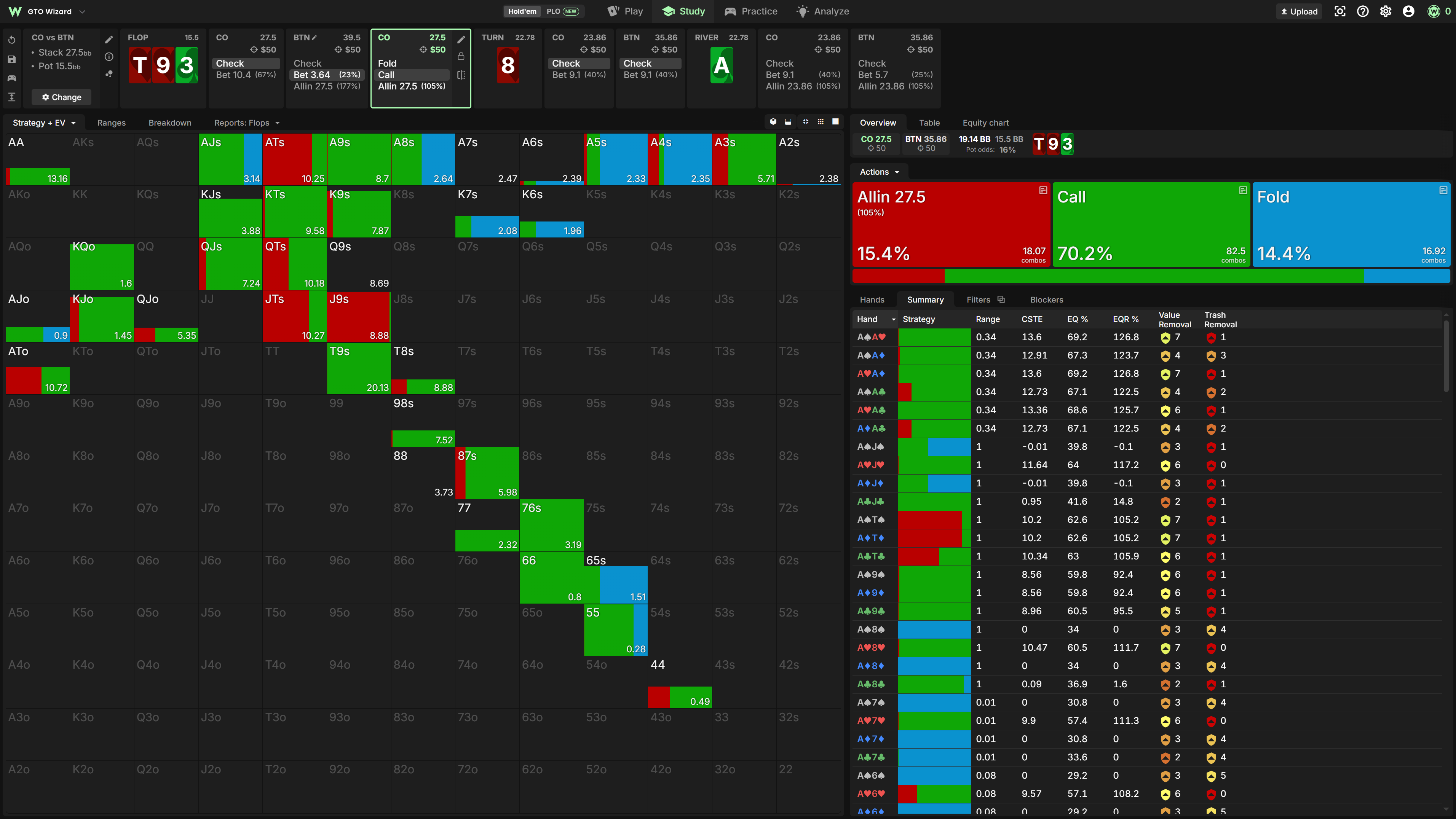Click the reset spot arrow icon
The image size is (1456, 819).
(x=12, y=40)
